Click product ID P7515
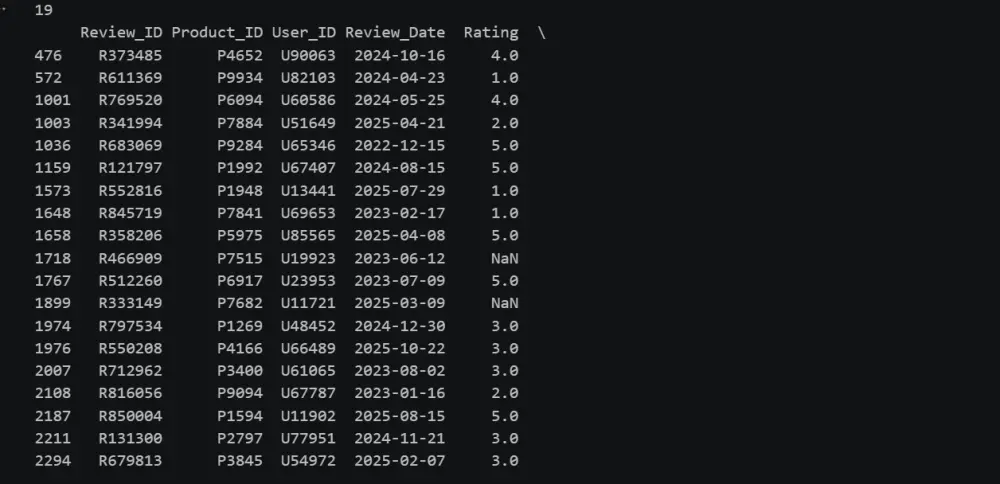This screenshot has width=1000, height=484. click(x=240, y=258)
